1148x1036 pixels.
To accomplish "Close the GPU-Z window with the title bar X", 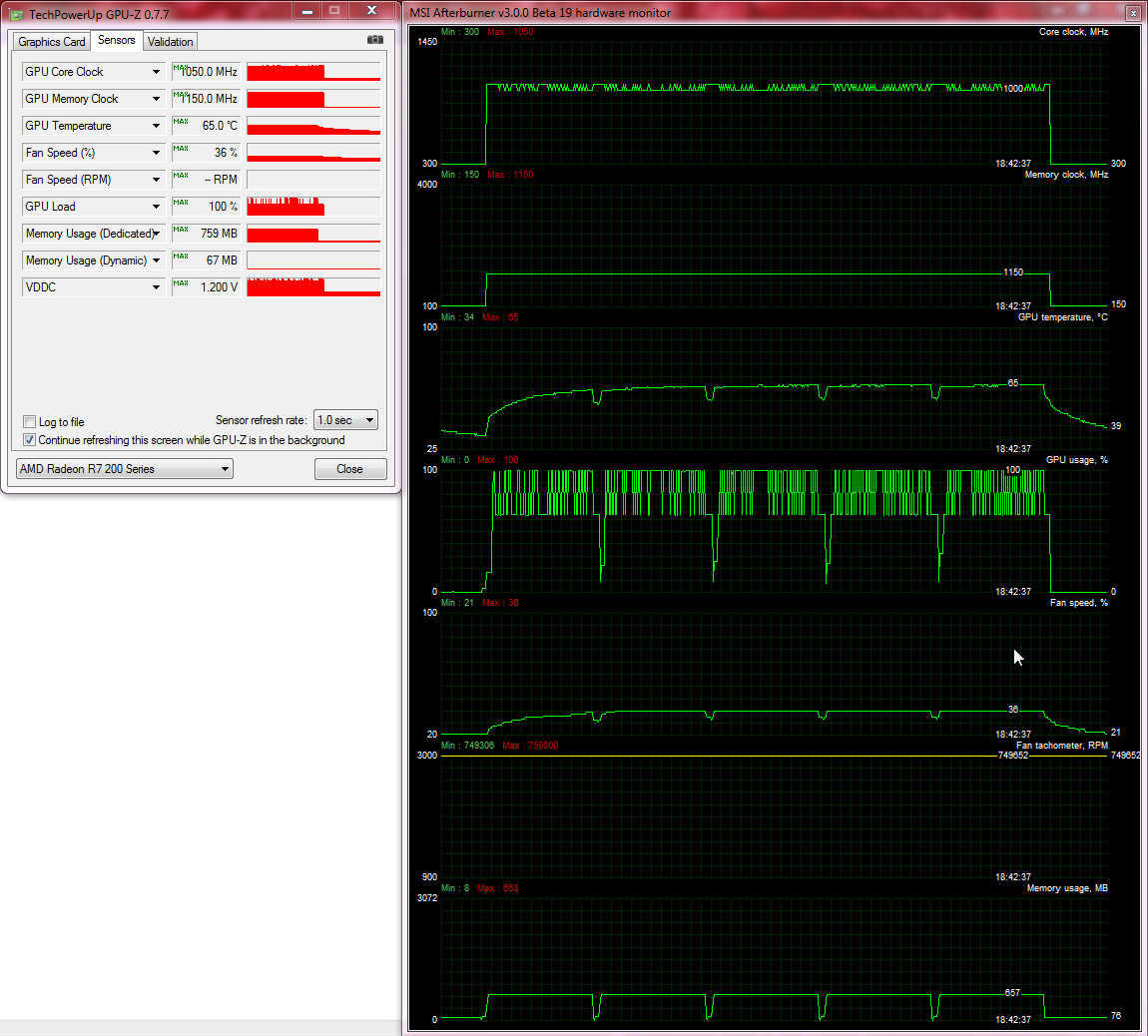I will tap(371, 11).
